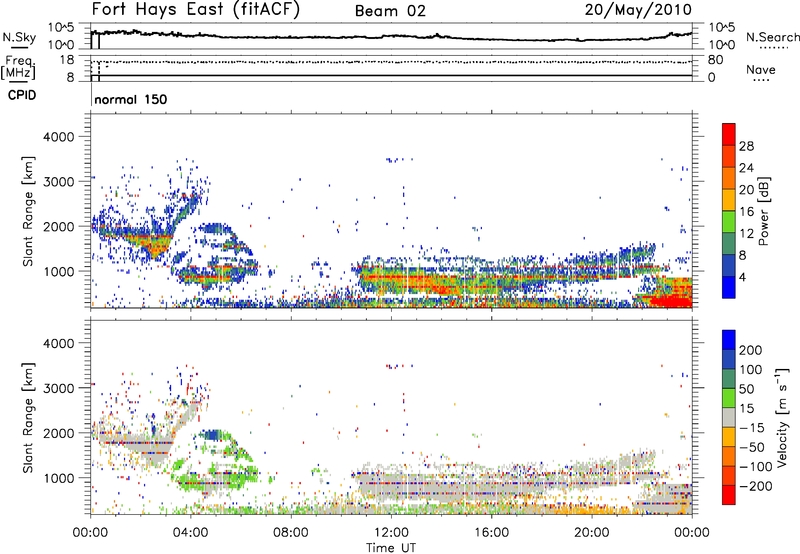The height and width of the screenshot is (554, 800).
Task: Click the 200 tick on Velocity colorbar
Action: (751, 350)
